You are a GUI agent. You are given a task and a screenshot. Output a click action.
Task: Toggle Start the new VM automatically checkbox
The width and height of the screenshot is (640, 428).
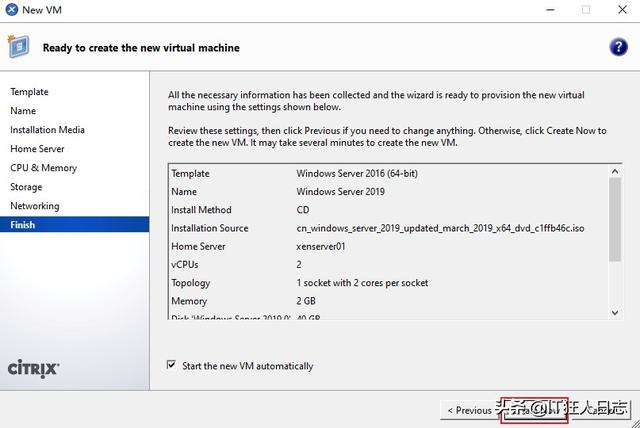pos(171,365)
